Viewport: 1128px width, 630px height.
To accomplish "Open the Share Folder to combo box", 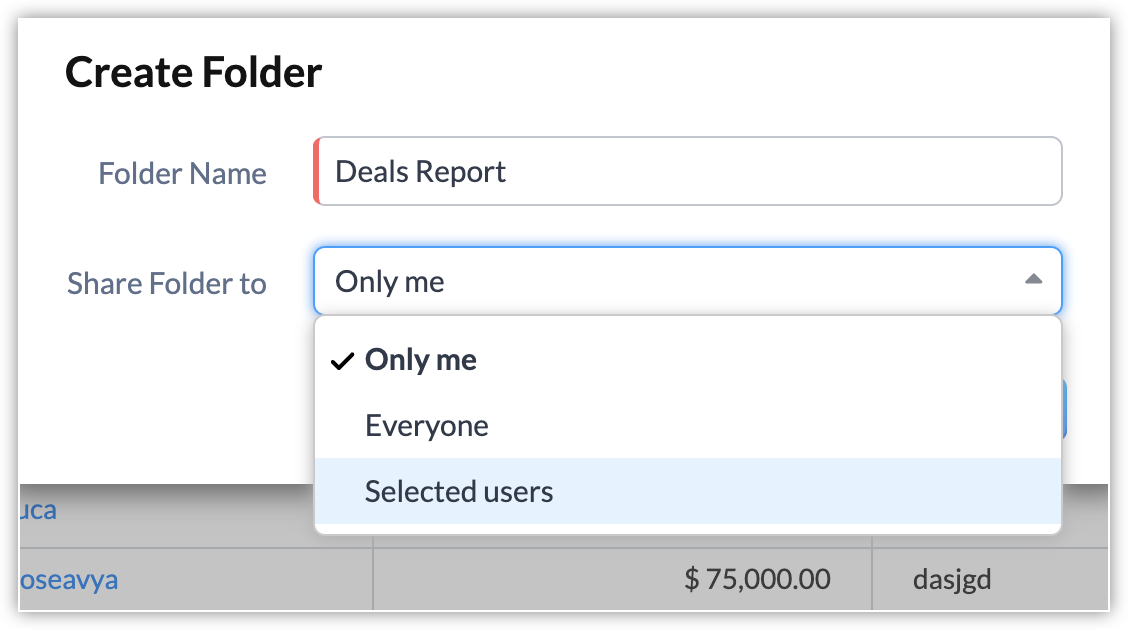I will [x=670, y=281].
